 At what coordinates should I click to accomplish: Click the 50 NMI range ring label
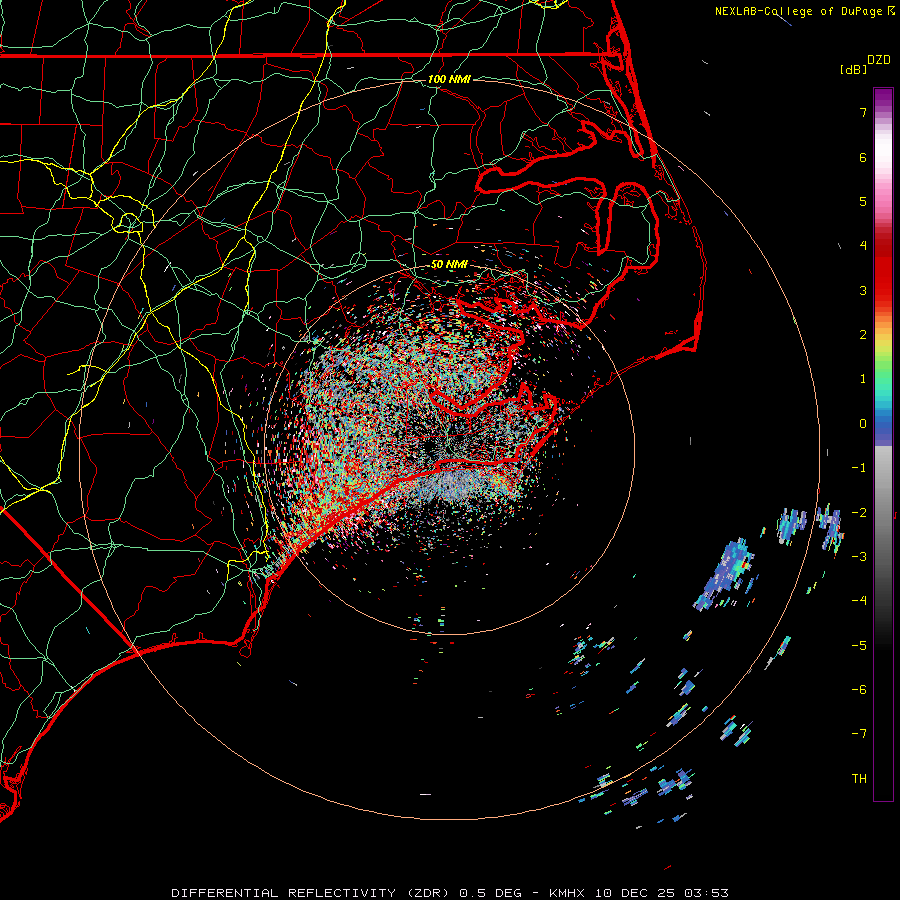point(449,265)
